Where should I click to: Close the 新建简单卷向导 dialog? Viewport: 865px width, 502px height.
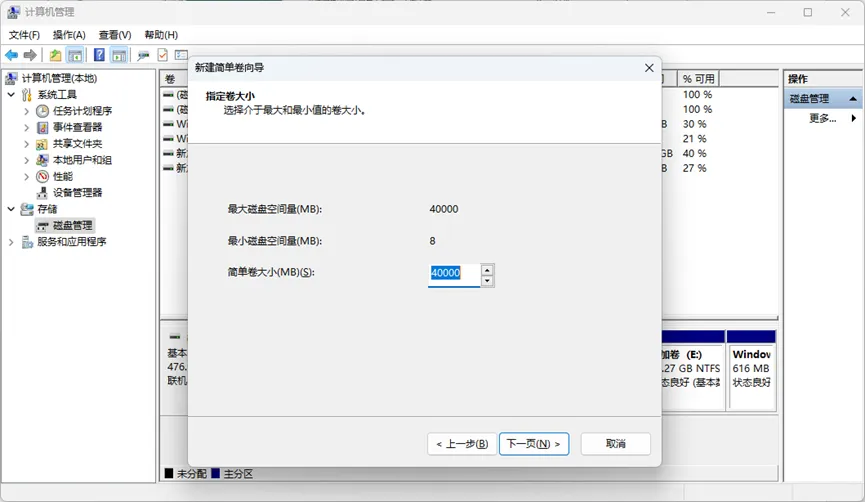point(649,67)
